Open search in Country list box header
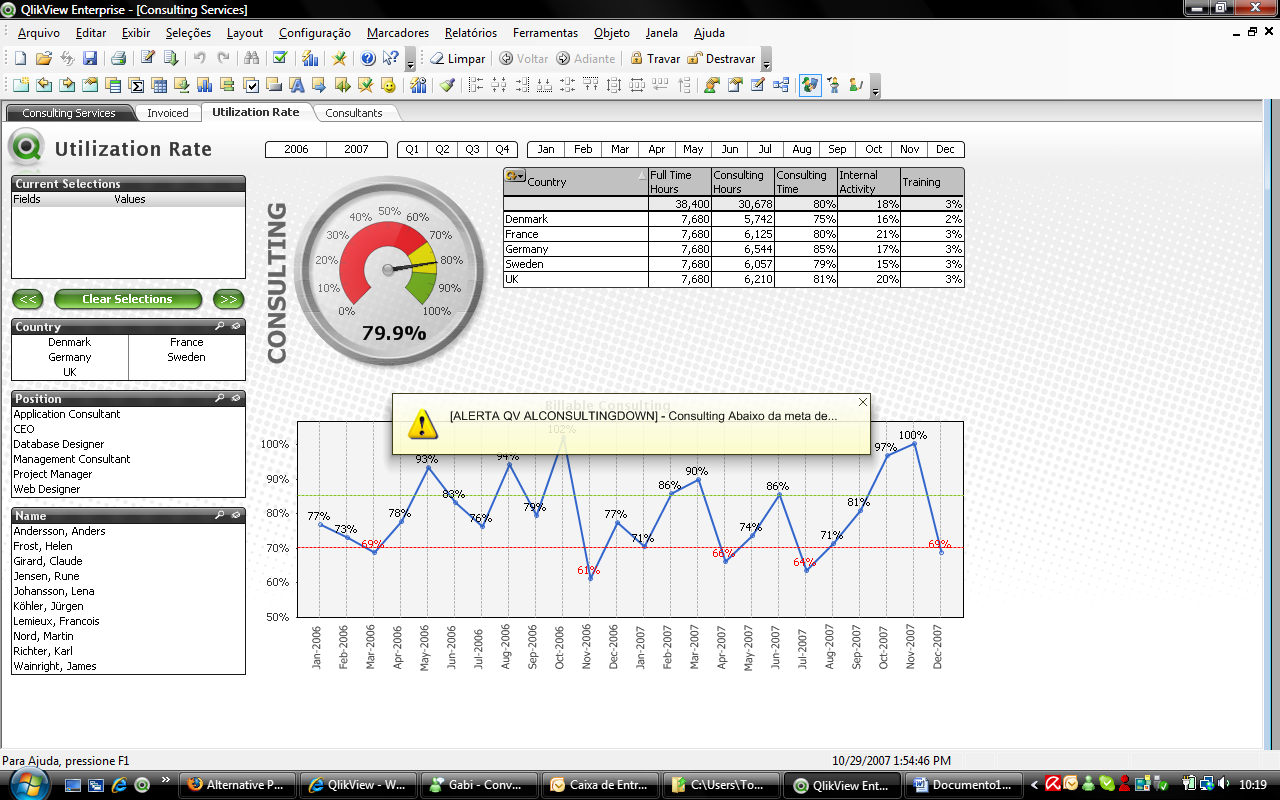Image resolution: width=1280 pixels, height=800 pixels. (219, 327)
